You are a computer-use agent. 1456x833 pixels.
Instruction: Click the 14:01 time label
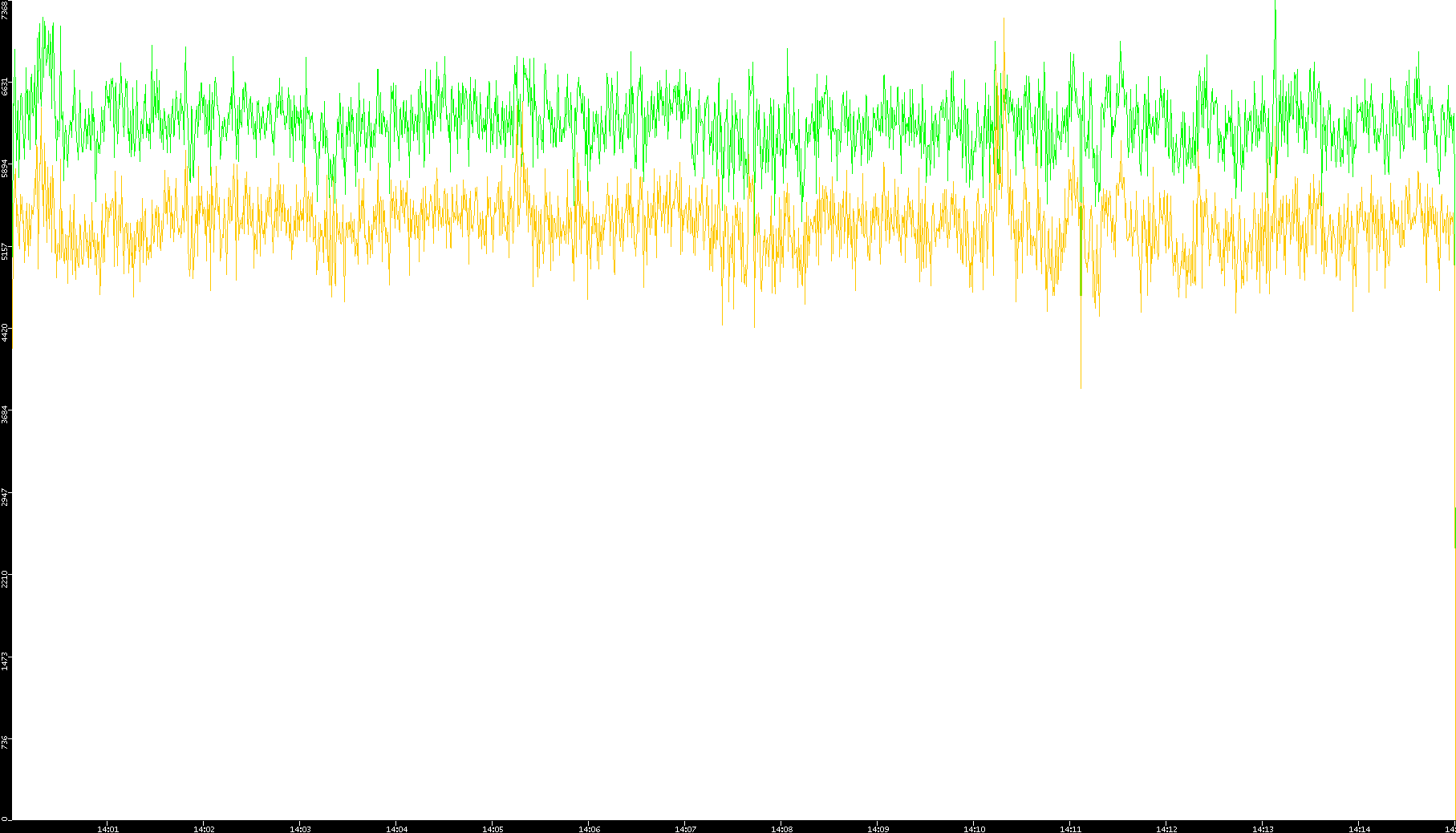point(107,829)
